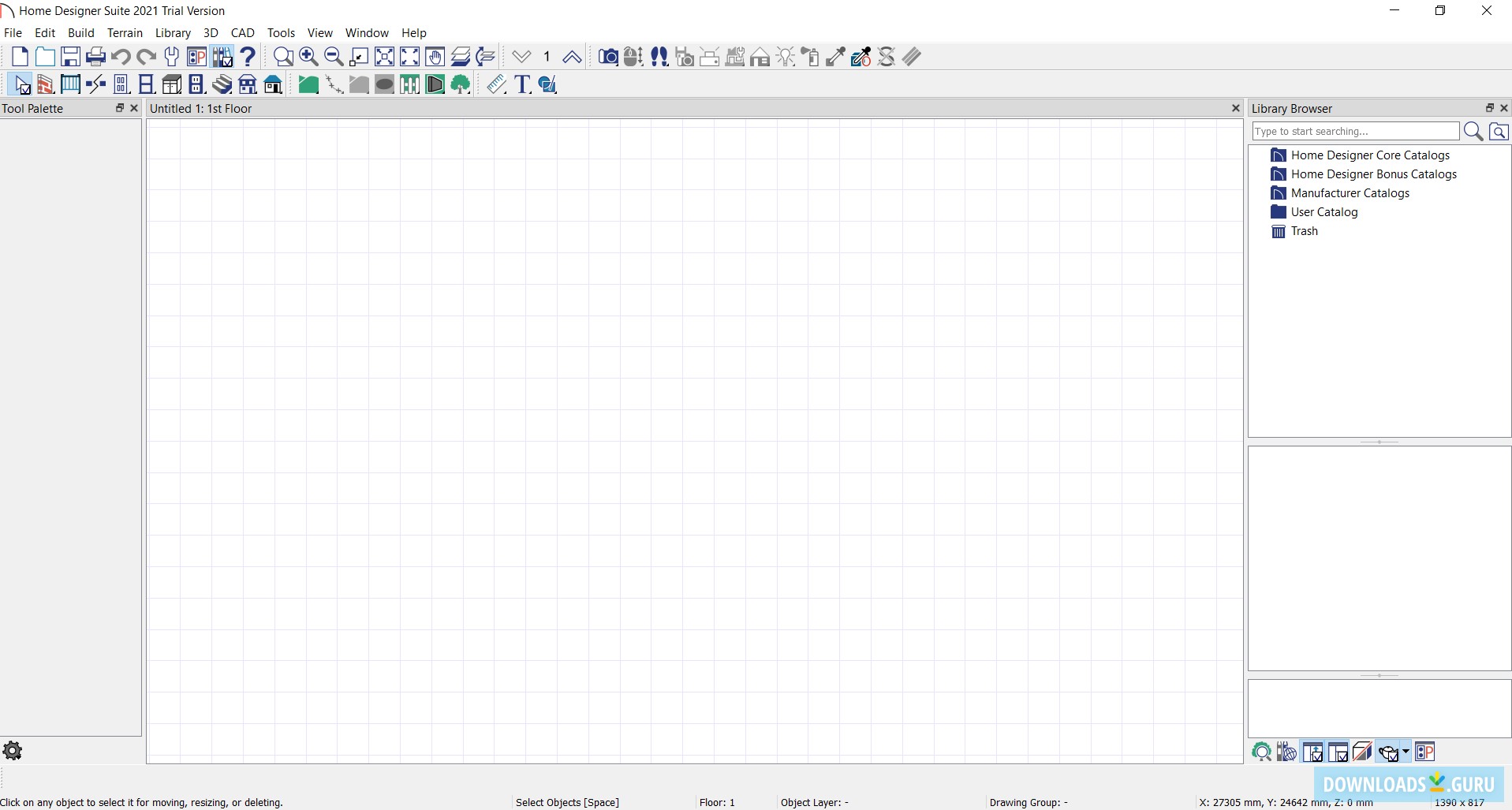Open Tool Palette settings gear
Image resolution: width=1512 pixels, height=810 pixels.
tap(13, 751)
